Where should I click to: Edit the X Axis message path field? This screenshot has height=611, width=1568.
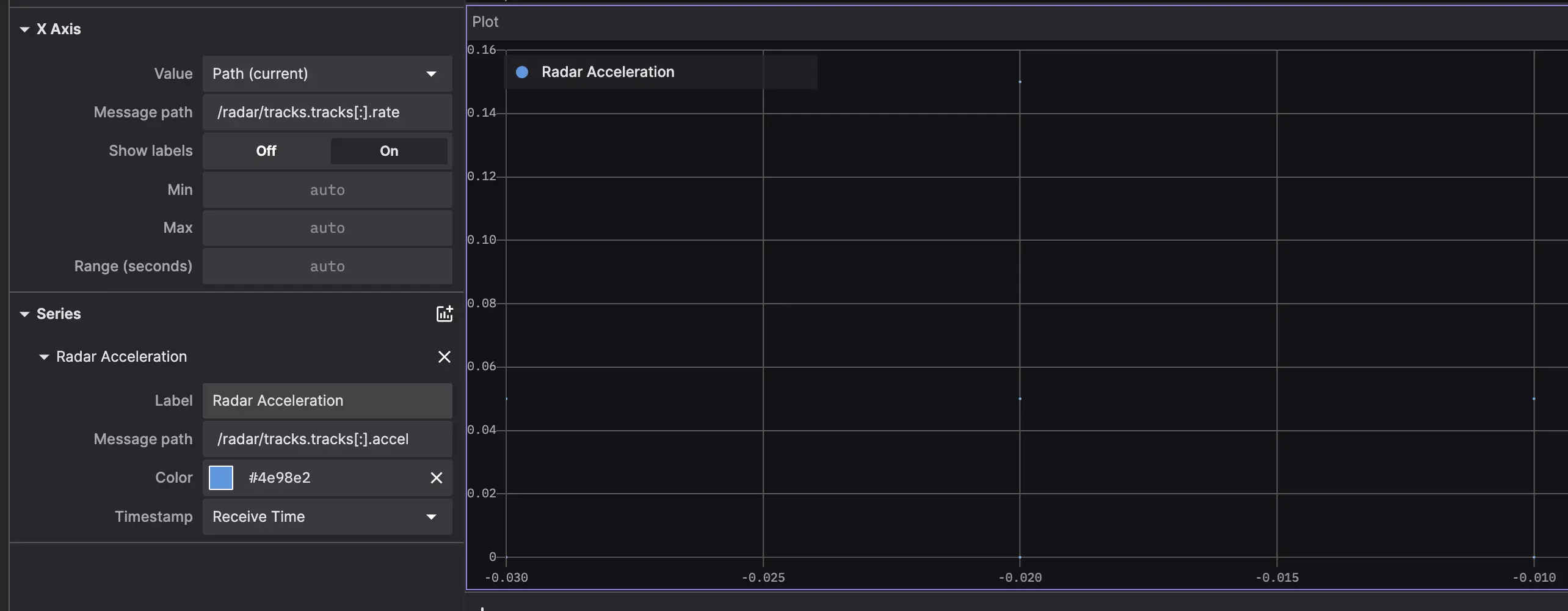coord(327,112)
